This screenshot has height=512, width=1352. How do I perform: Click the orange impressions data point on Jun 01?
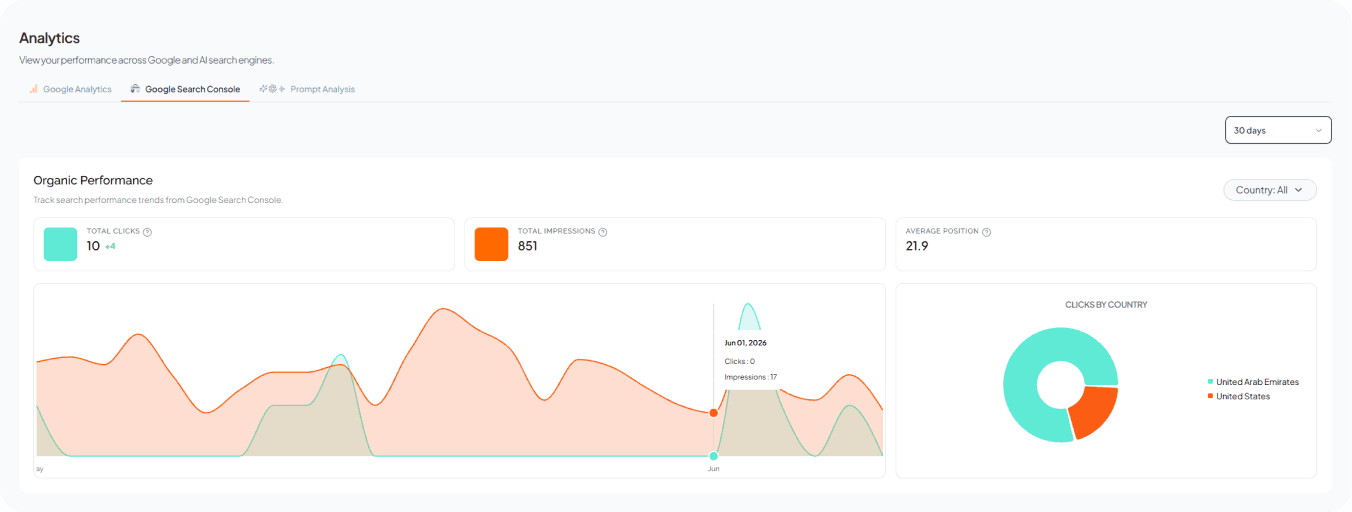click(x=713, y=413)
